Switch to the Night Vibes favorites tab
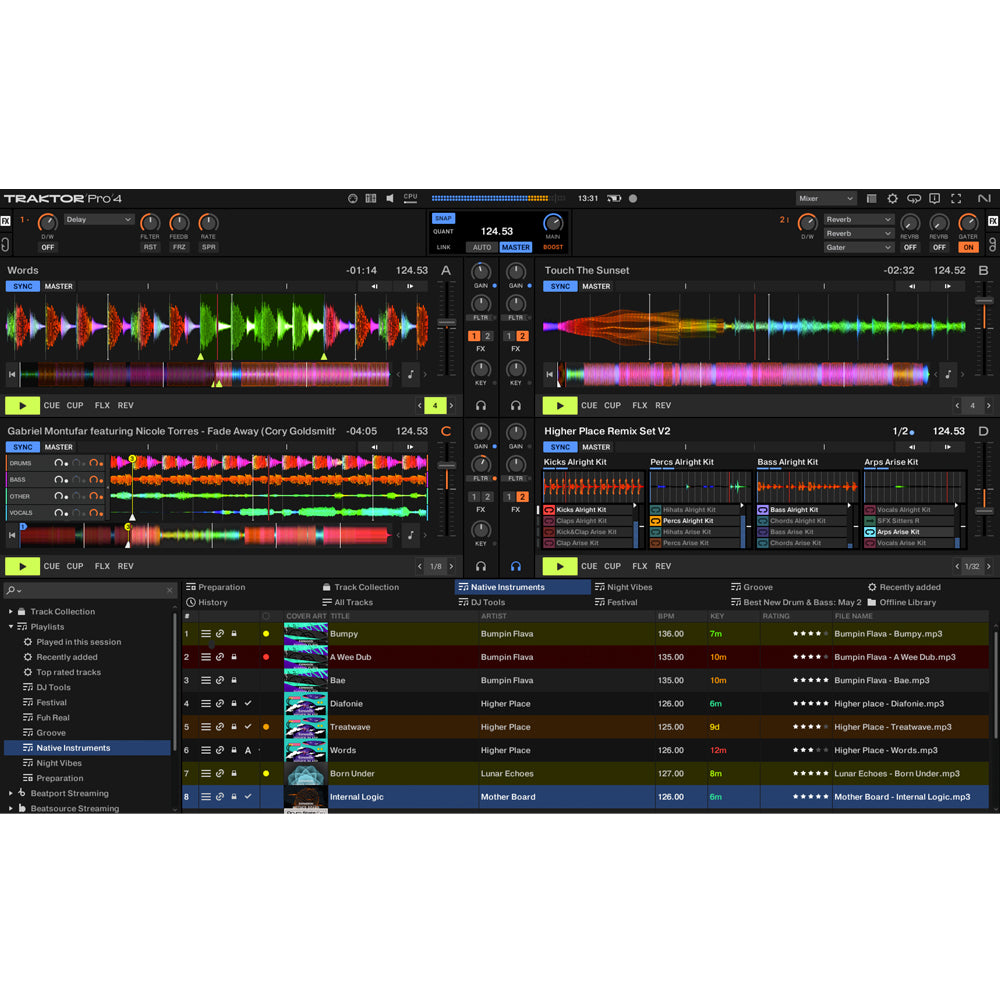The width and height of the screenshot is (1000, 1000). tap(630, 587)
